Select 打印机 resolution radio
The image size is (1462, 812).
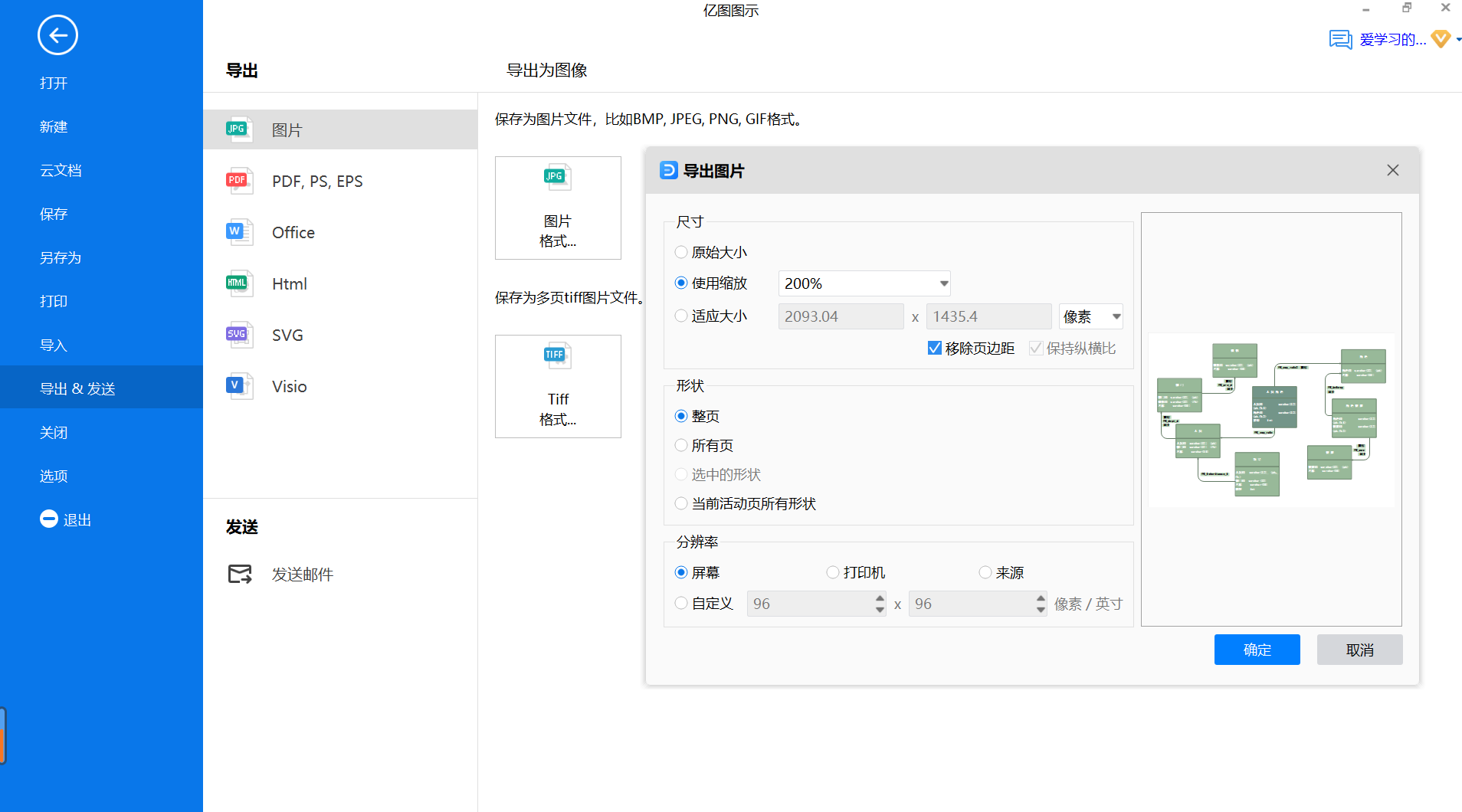pyautogui.click(x=832, y=572)
